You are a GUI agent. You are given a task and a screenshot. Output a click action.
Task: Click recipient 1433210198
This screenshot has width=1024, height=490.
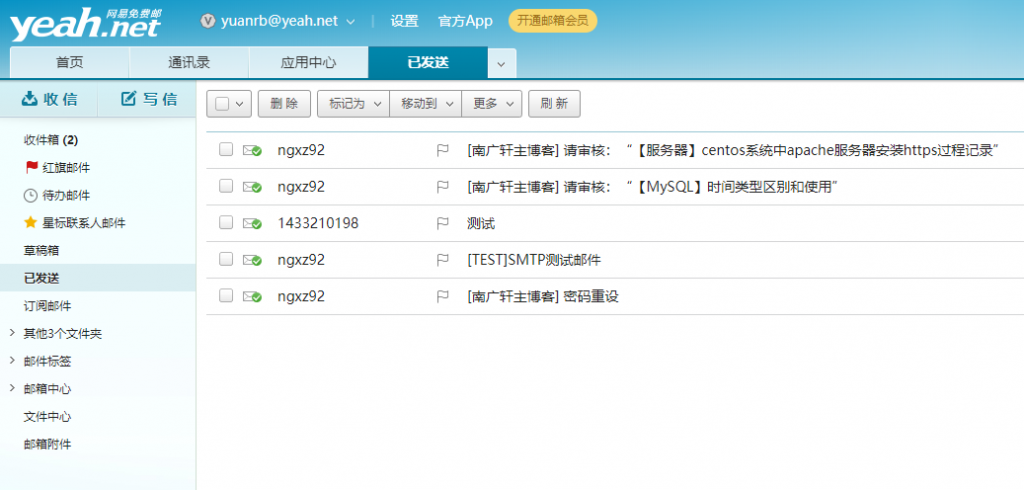(318, 223)
